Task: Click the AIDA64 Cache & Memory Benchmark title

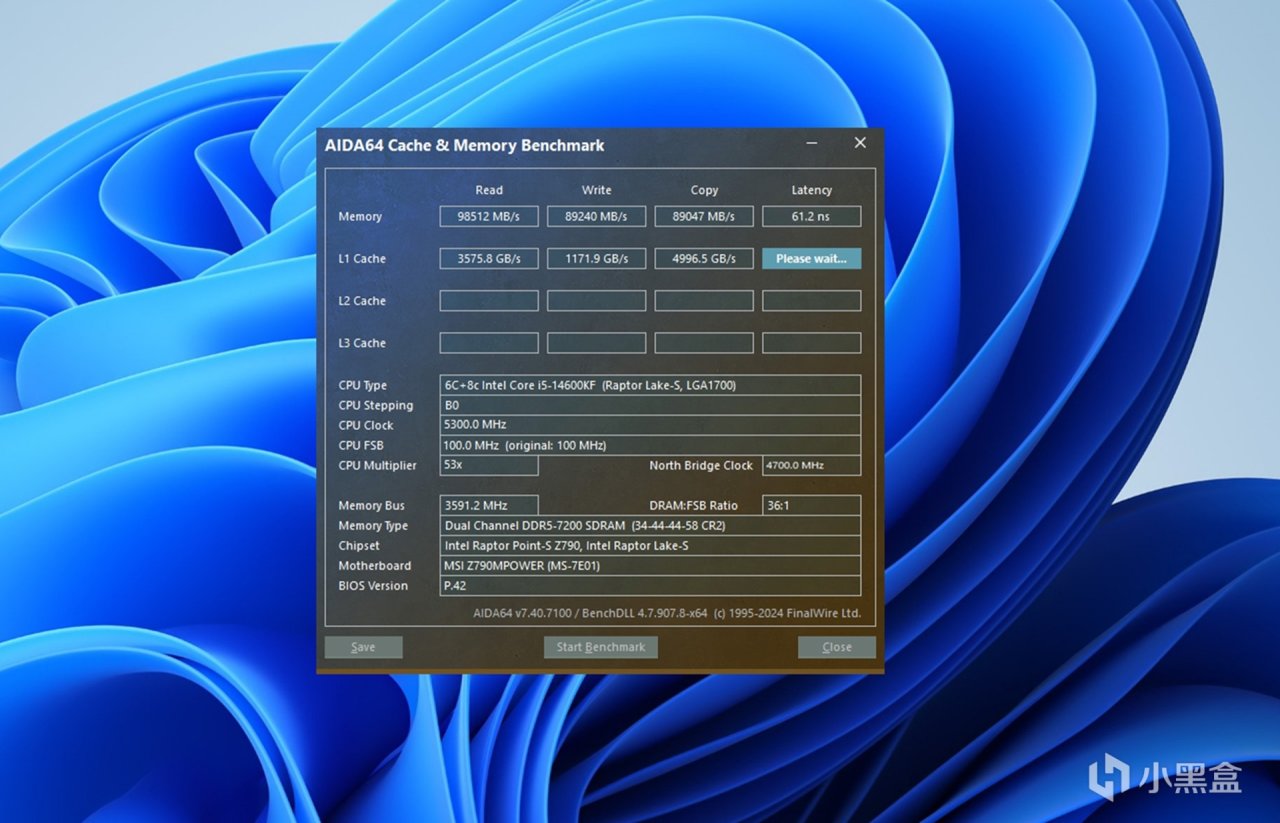Action: point(465,145)
